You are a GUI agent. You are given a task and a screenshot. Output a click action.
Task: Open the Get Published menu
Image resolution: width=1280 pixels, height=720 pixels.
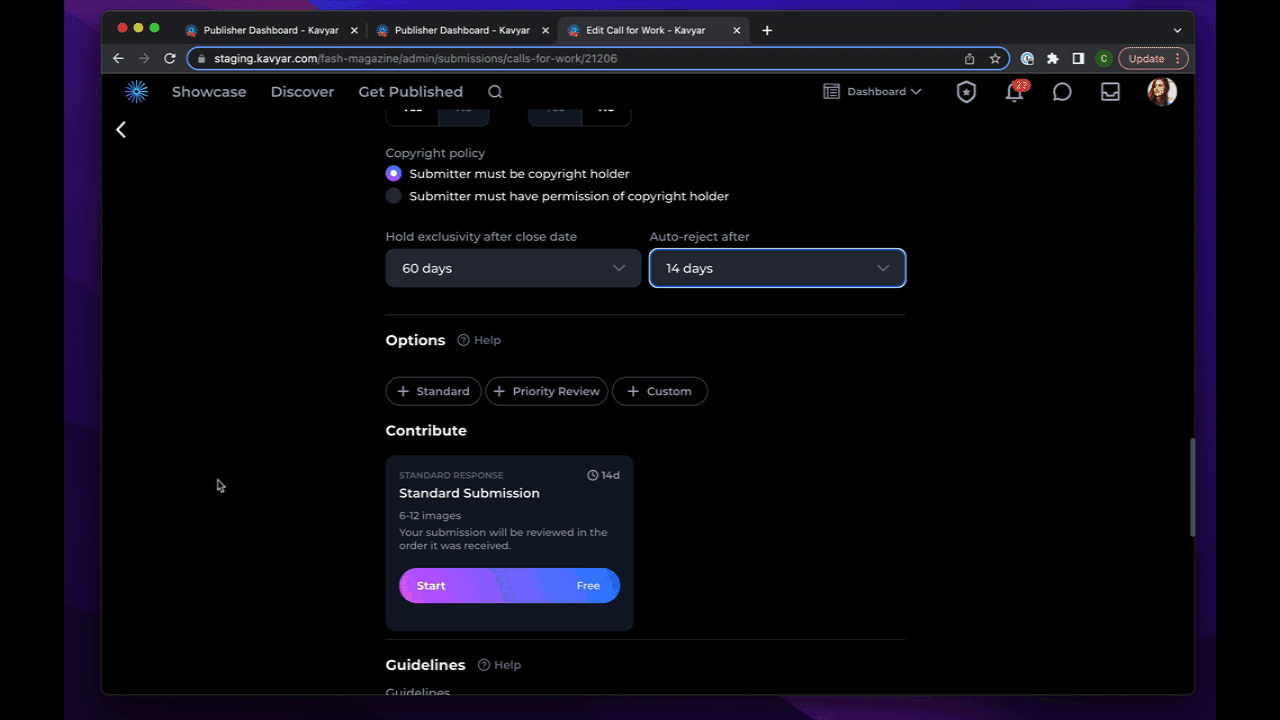411,92
